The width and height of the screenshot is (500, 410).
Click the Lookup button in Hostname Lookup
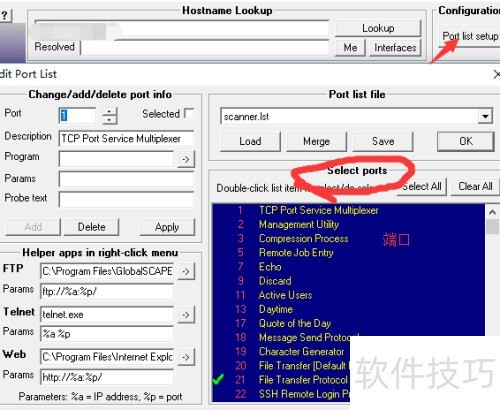coord(378,28)
